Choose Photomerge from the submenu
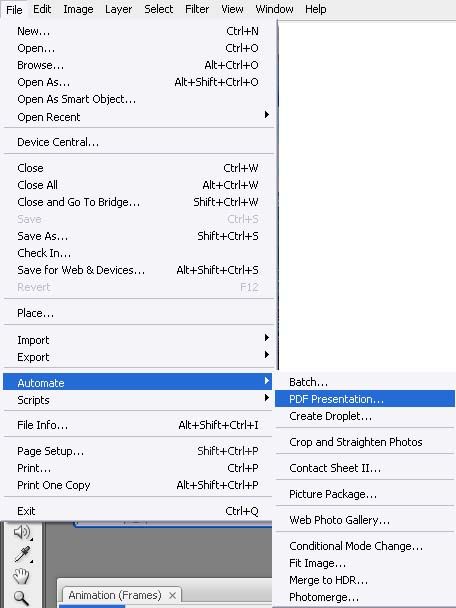This screenshot has height=608, width=456. [x=365, y=597]
